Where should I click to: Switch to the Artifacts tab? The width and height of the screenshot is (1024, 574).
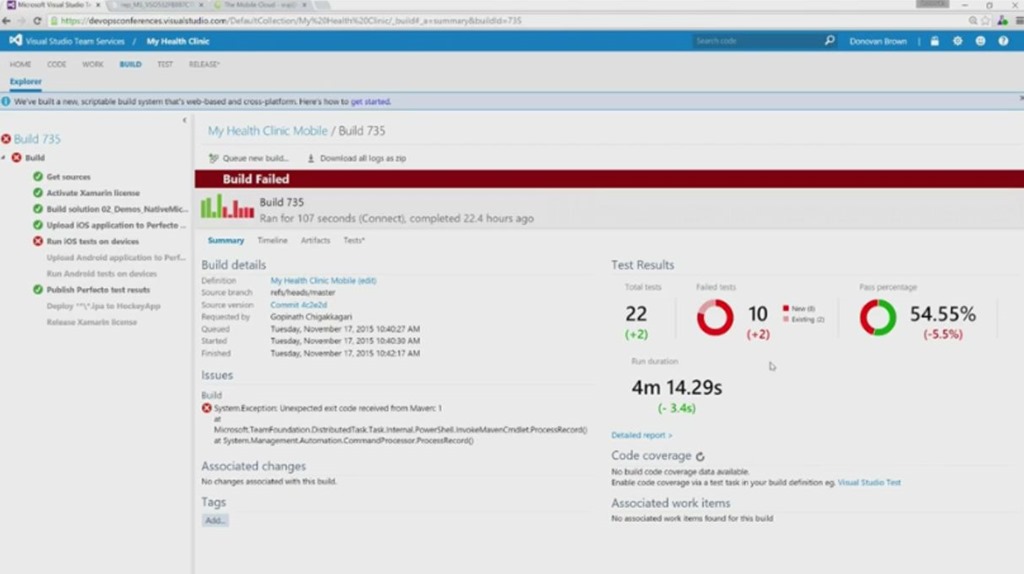[315, 240]
